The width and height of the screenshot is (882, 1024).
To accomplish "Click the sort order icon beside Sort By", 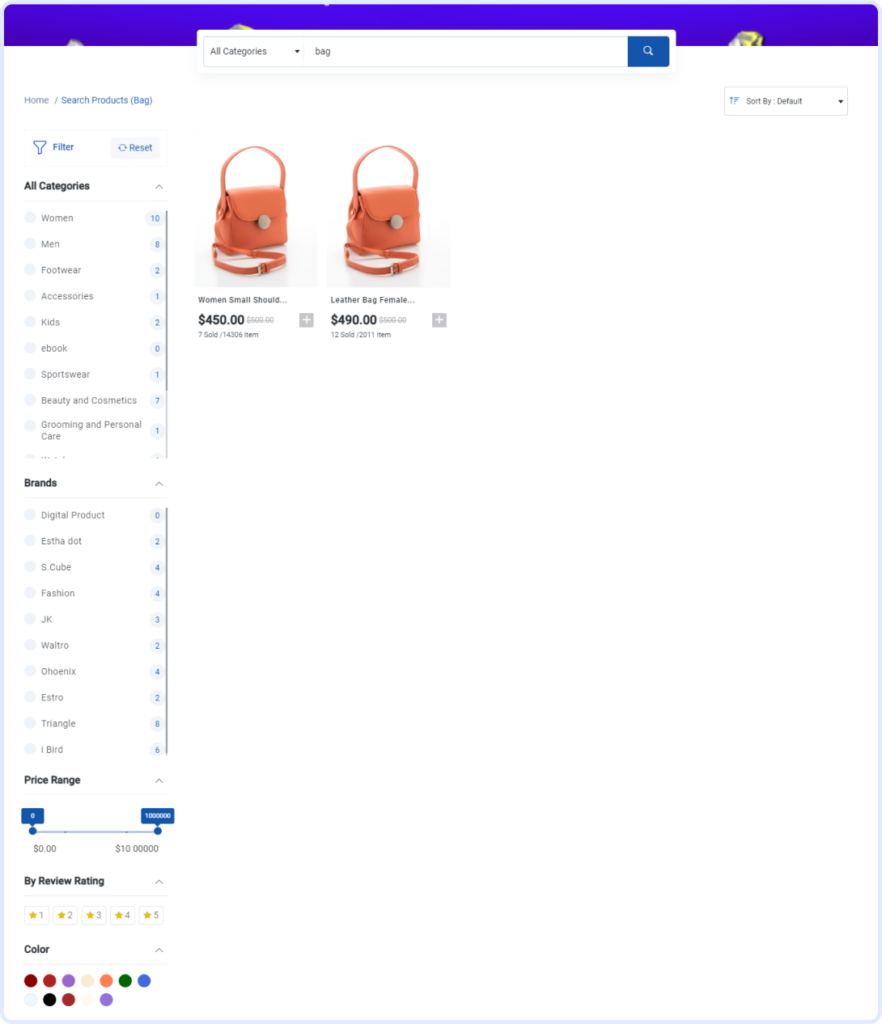I will point(734,101).
